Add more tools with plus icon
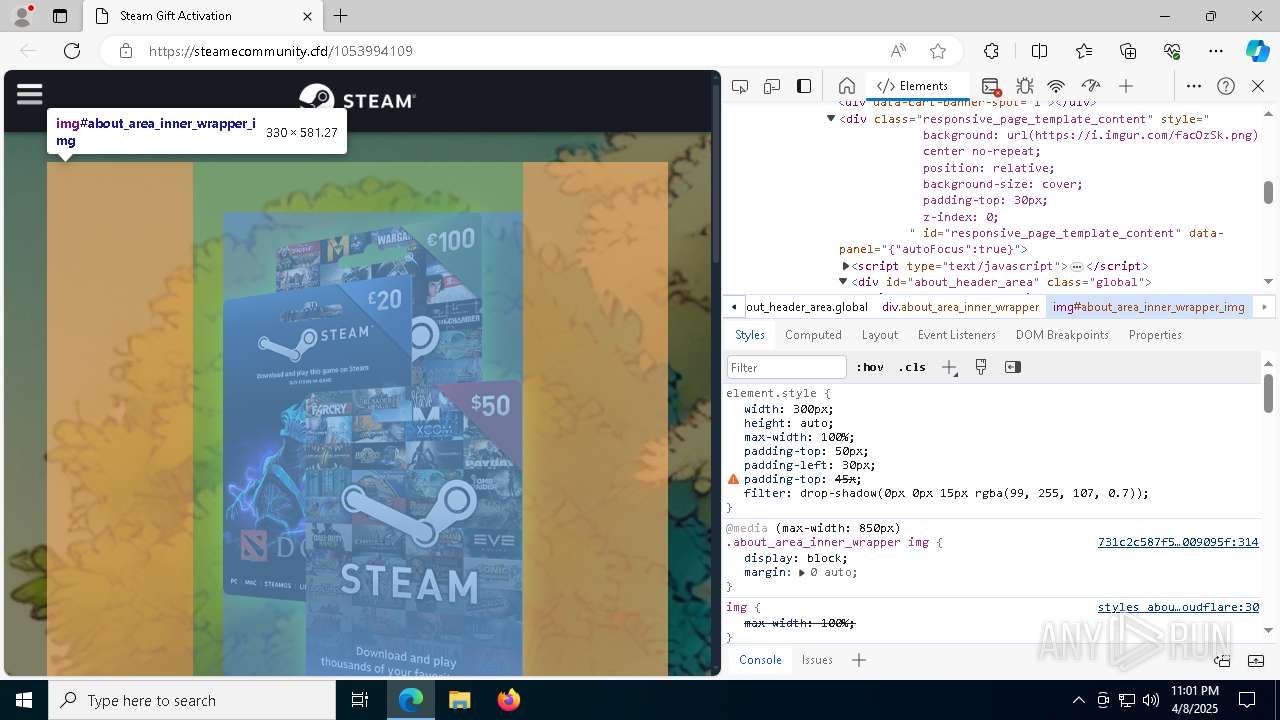Screen dimensions: 1280x720 (x=1126, y=86)
